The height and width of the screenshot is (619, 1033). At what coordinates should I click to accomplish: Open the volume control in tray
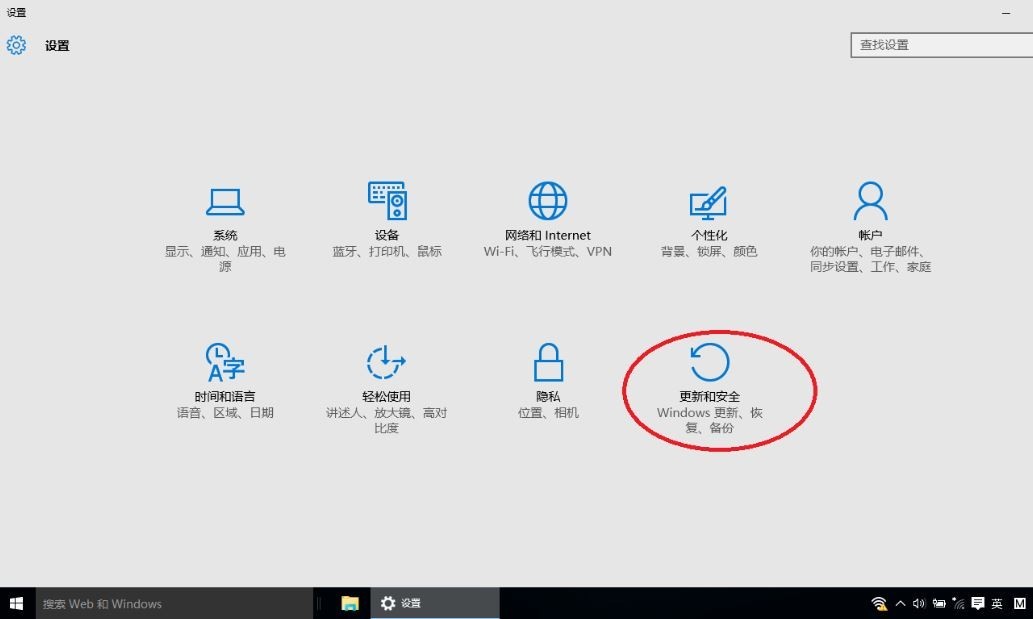[x=919, y=603]
